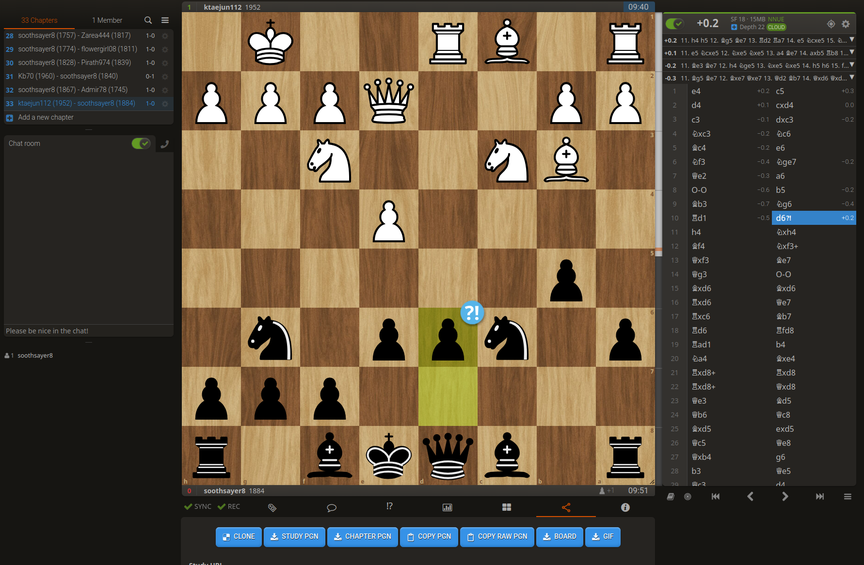This screenshot has width=864, height=565.
Task: Open the annotation glyphs !? tab
Action: click(390, 506)
